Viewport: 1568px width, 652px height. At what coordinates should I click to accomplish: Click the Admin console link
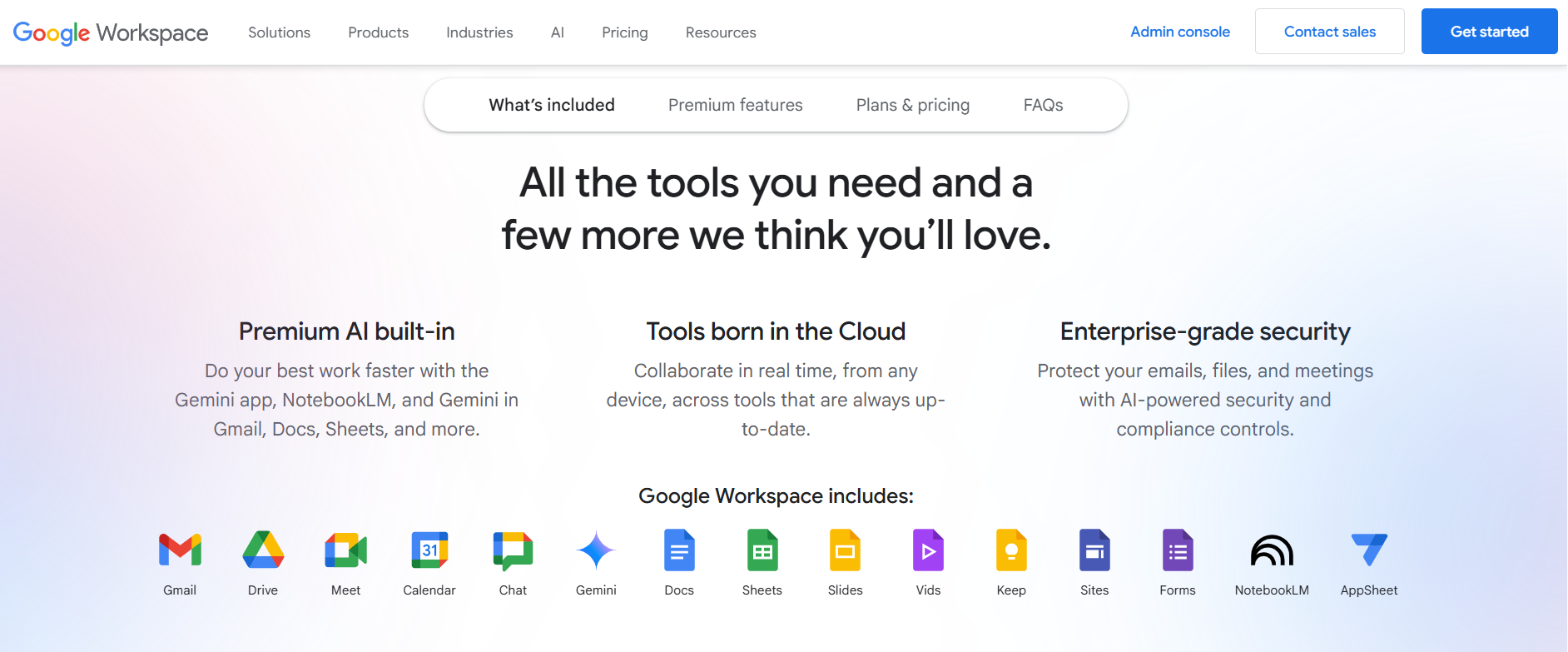[1180, 32]
